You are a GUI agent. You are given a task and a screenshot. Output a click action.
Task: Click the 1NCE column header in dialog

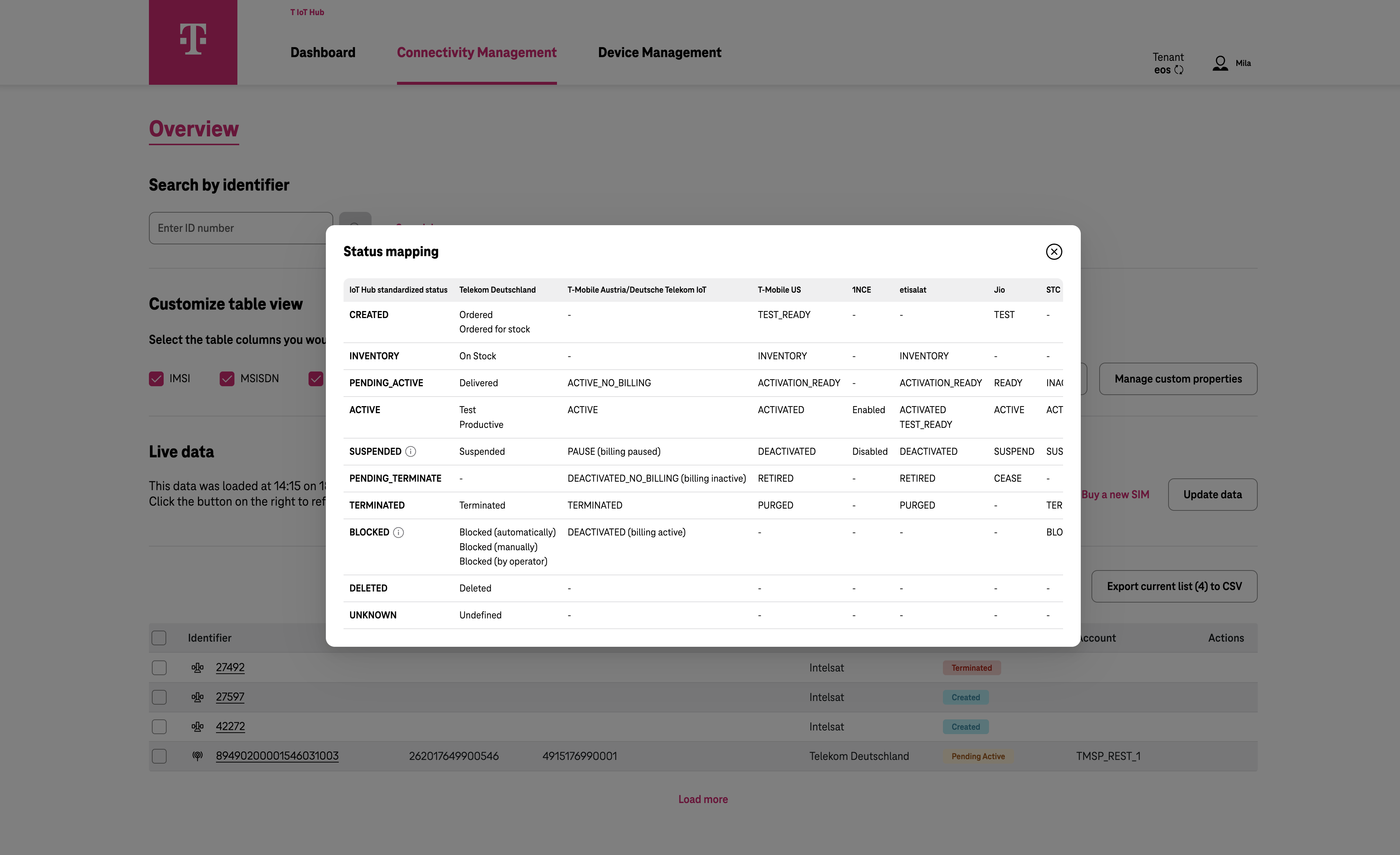point(861,290)
